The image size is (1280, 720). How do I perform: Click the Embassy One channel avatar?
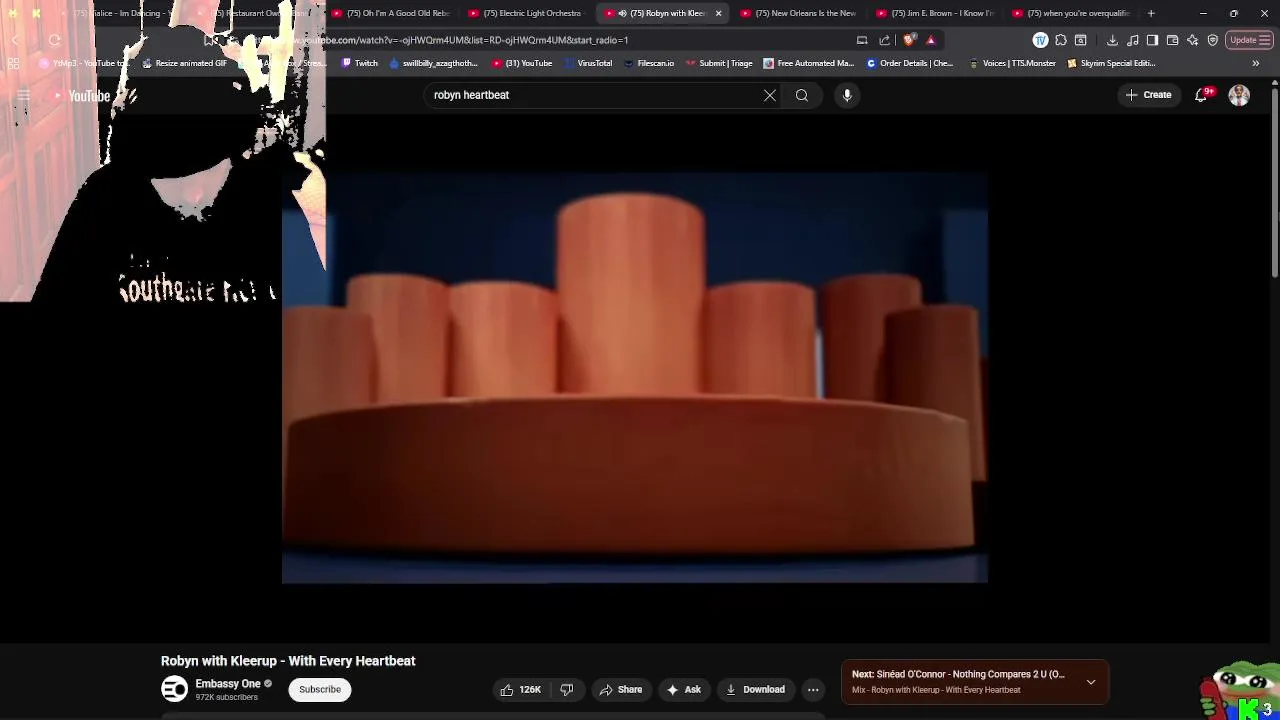pyautogui.click(x=174, y=689)
